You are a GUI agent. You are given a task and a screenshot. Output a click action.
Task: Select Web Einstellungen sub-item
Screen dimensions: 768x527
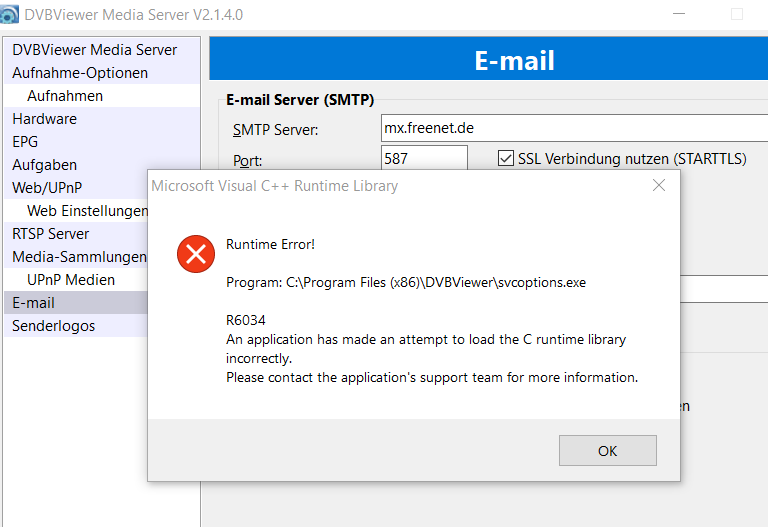coord(76,211)
